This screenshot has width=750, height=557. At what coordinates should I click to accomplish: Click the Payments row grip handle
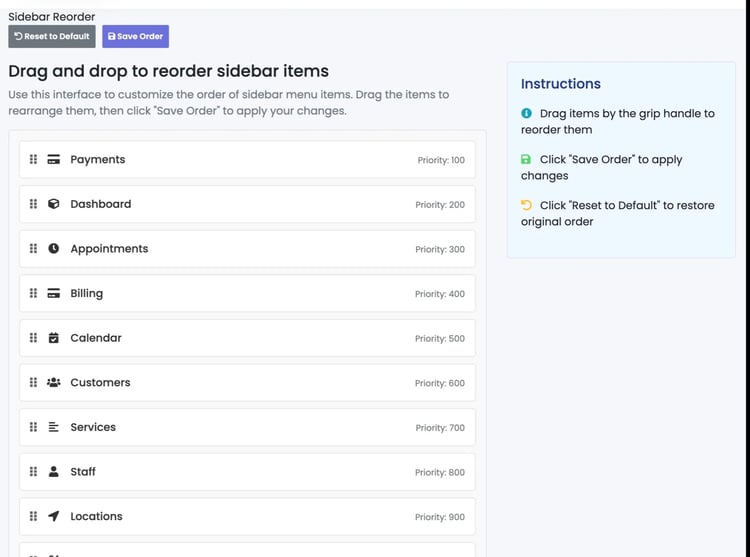coord(33,159)
